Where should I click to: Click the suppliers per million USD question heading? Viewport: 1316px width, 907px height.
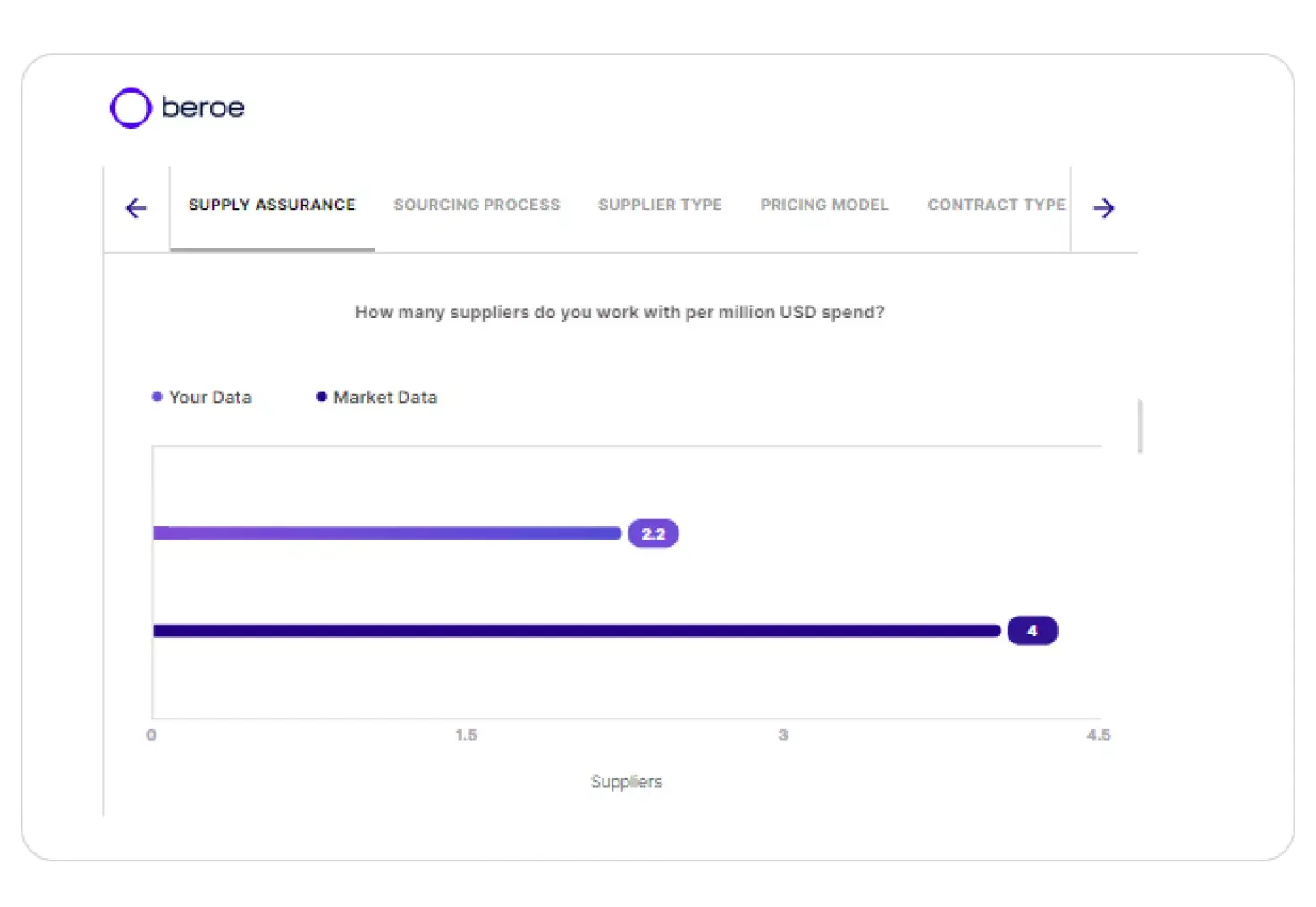619,313
